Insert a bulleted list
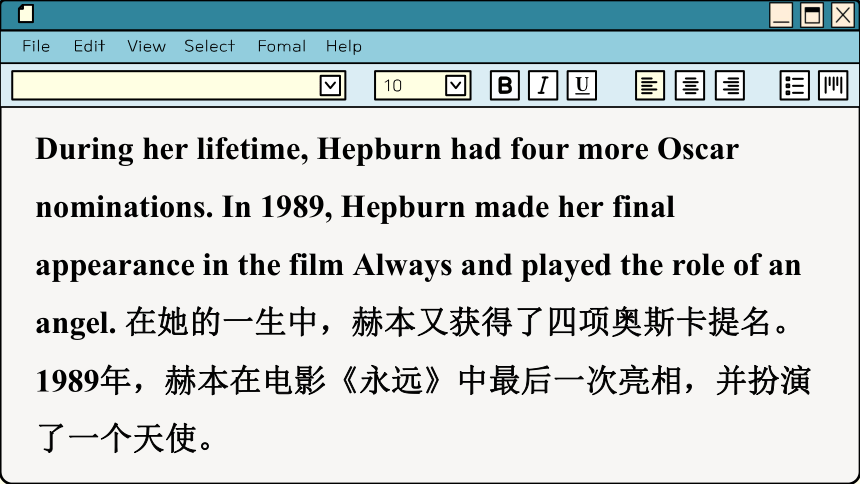Image resolution: width=860 pixels, height=484 pixels. [x=794, y=86]
